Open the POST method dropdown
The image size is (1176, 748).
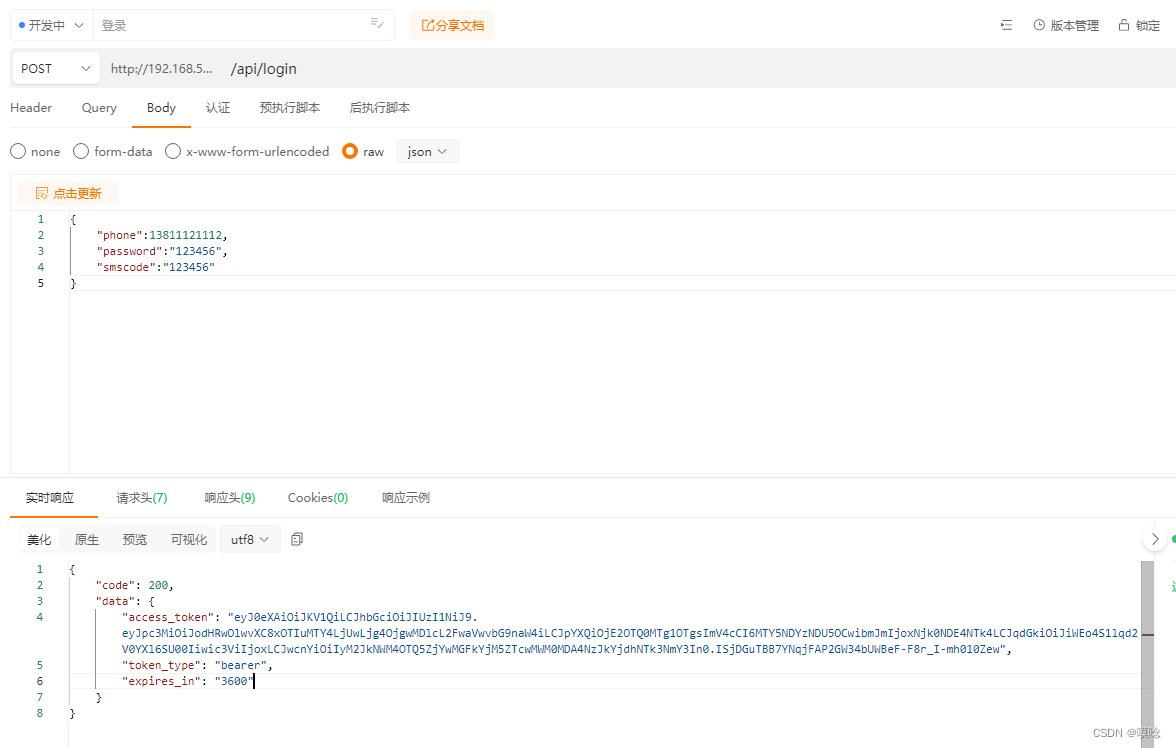pyautogui.click(x=55, y=68)
